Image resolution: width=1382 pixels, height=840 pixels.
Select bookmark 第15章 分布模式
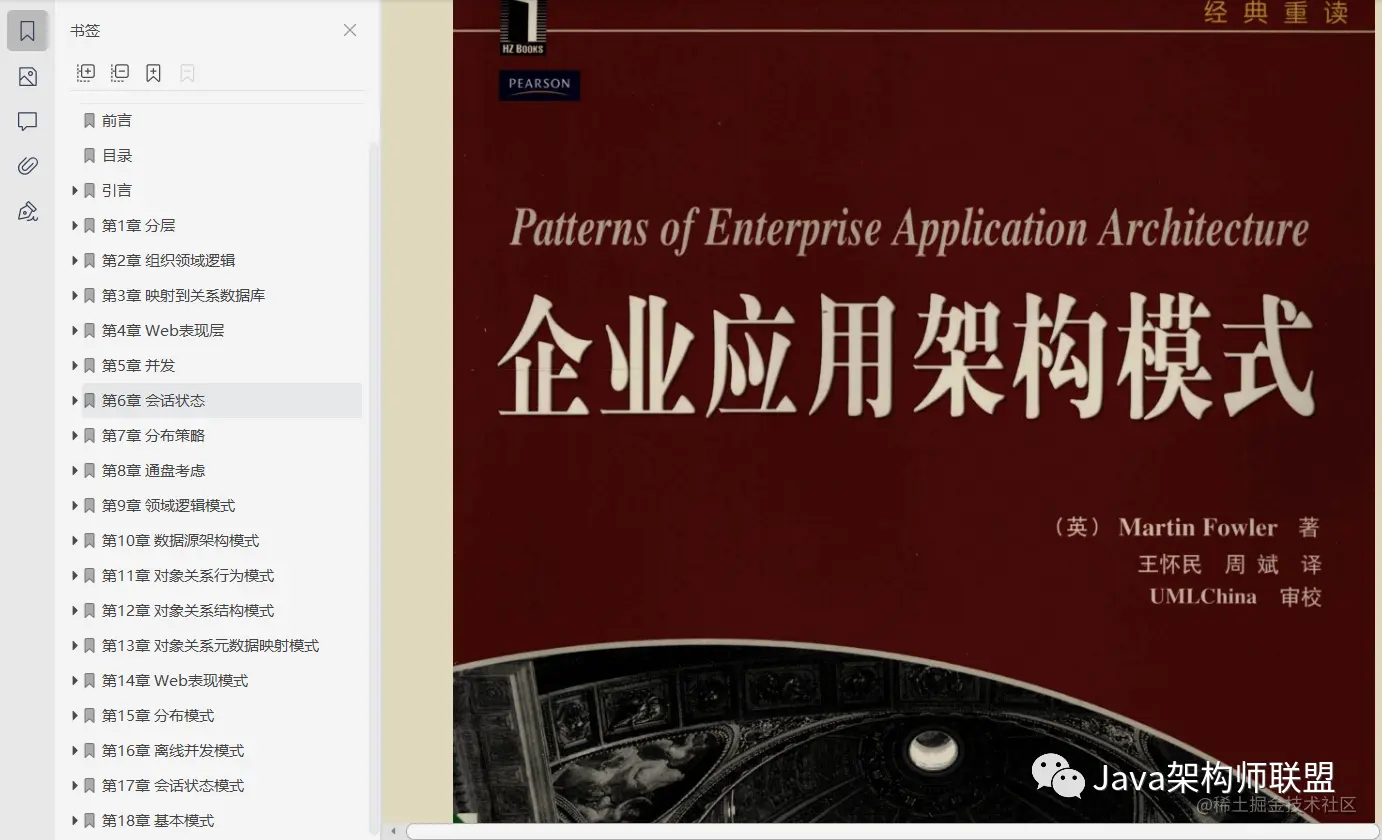158,715
